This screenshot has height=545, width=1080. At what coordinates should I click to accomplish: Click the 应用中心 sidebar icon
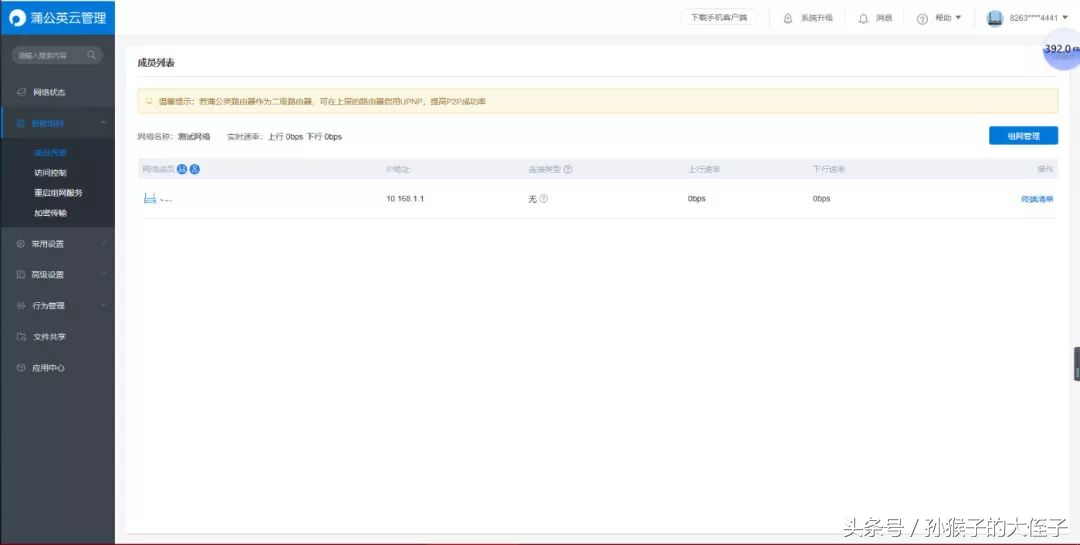21,368
